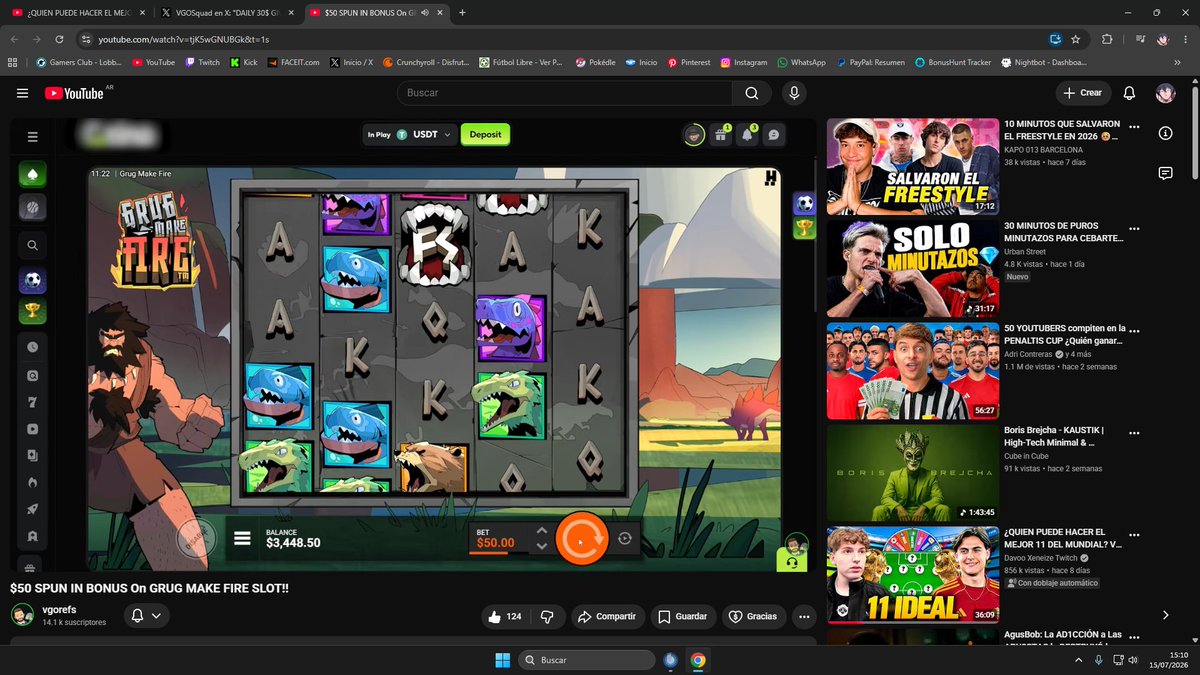Share the video with Compartir
This screenshot has width=1200, height=675.
point(606,617)
